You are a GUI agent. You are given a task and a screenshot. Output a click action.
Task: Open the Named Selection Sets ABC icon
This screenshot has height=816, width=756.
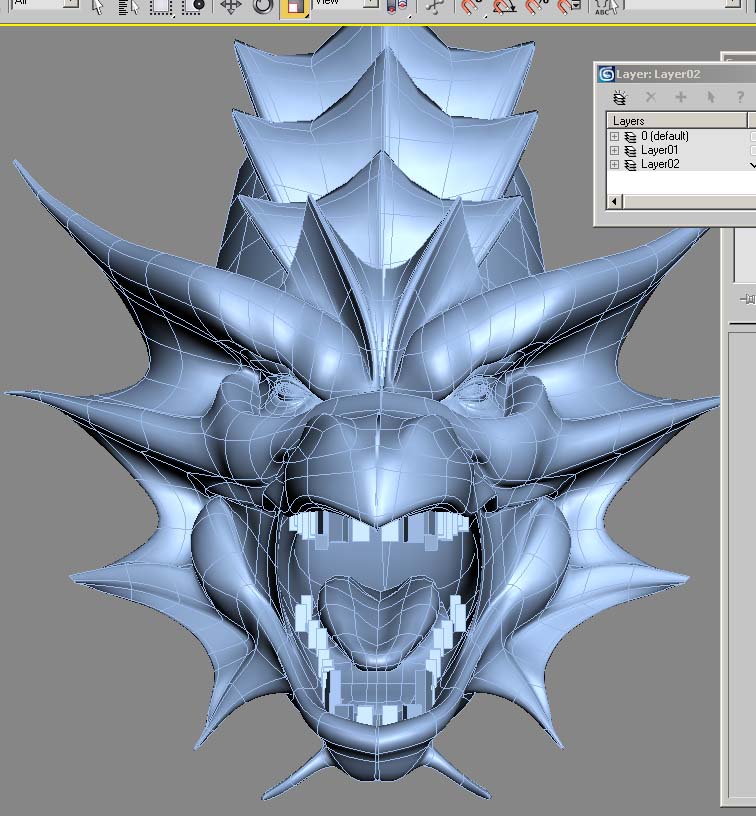(606, 7)
